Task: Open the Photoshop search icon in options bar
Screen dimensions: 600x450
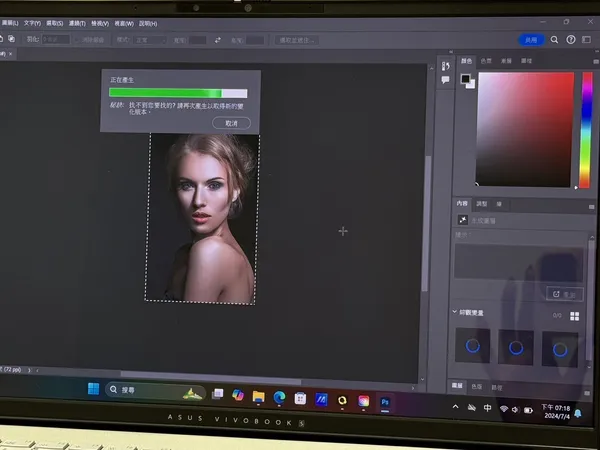Action: coord(554,39)
